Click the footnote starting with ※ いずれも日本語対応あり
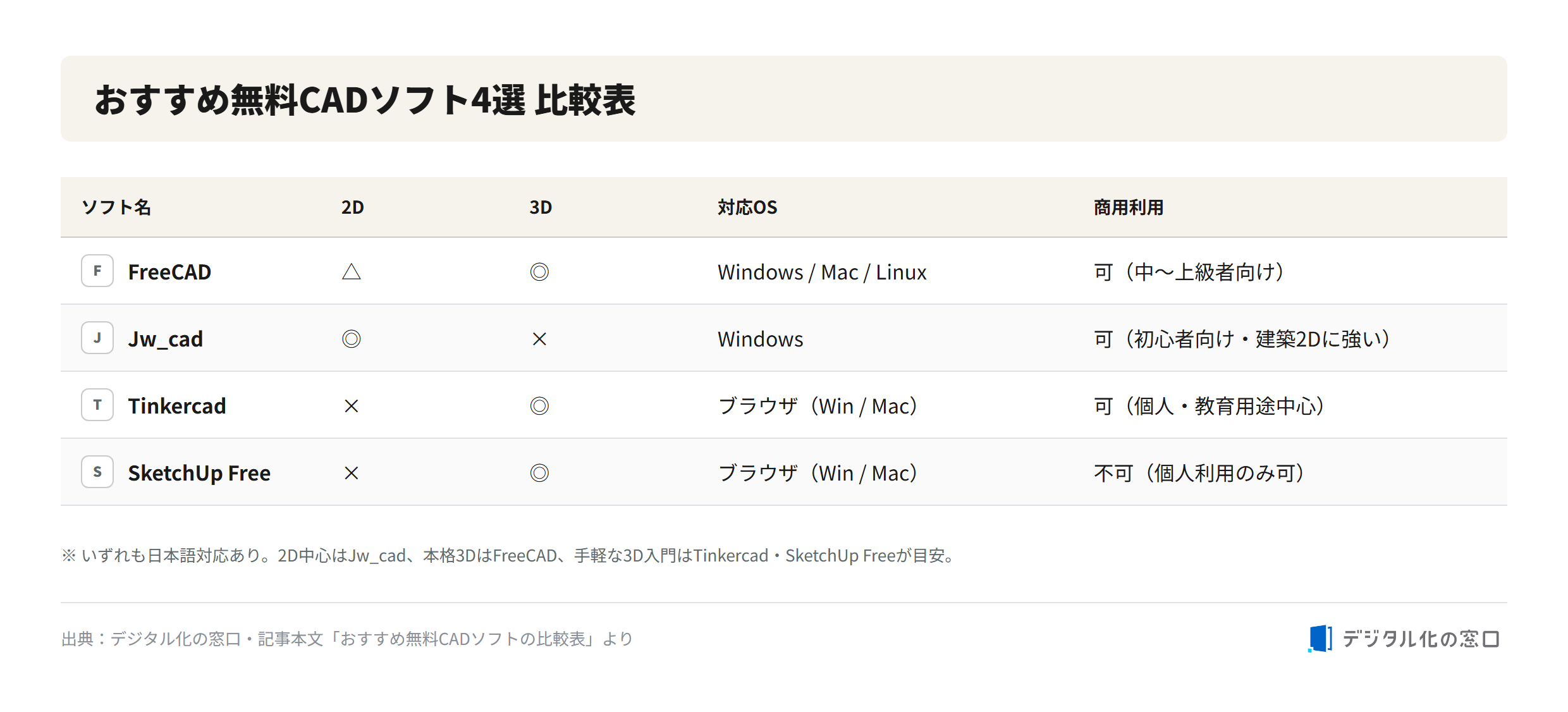 pos(509,555)
